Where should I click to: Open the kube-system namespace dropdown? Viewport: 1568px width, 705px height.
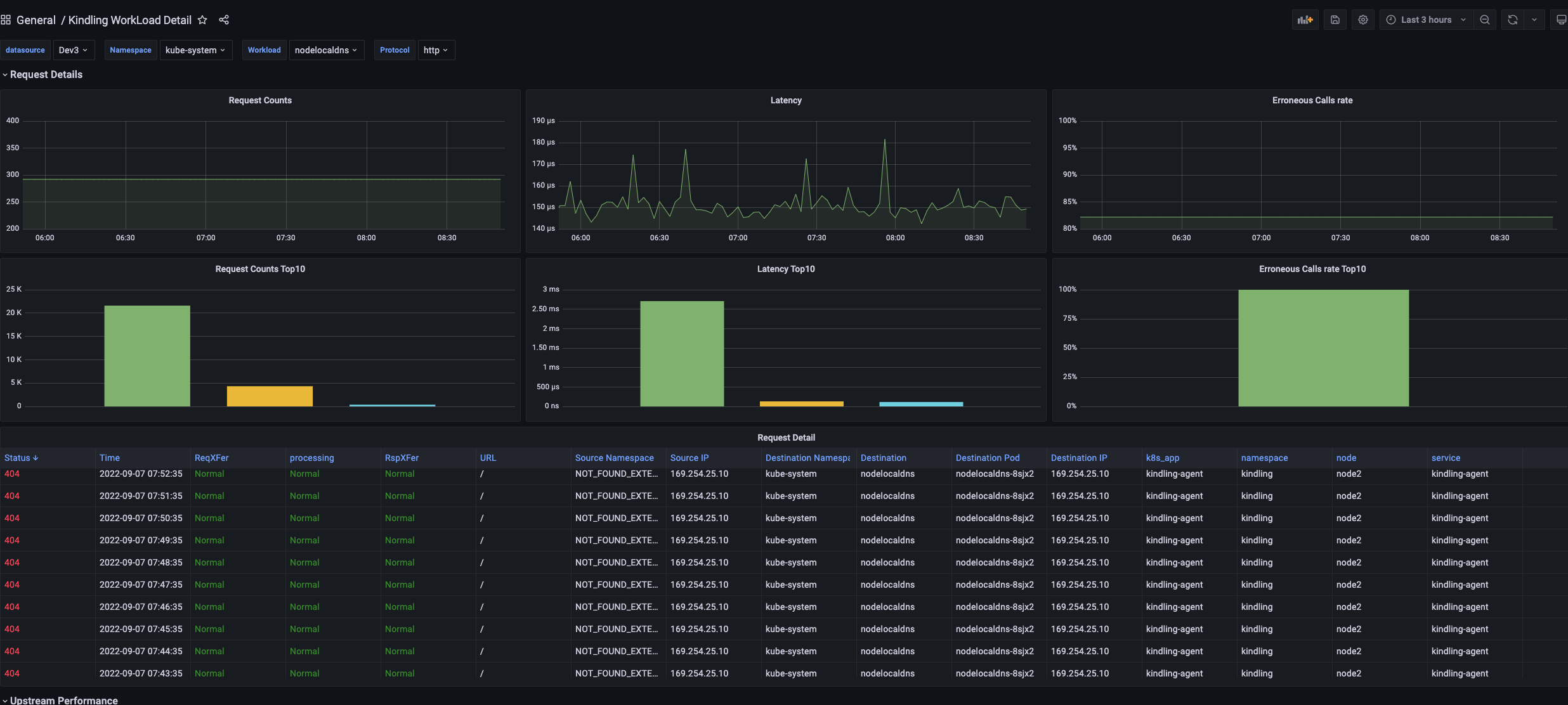click(x=195, y=50)
